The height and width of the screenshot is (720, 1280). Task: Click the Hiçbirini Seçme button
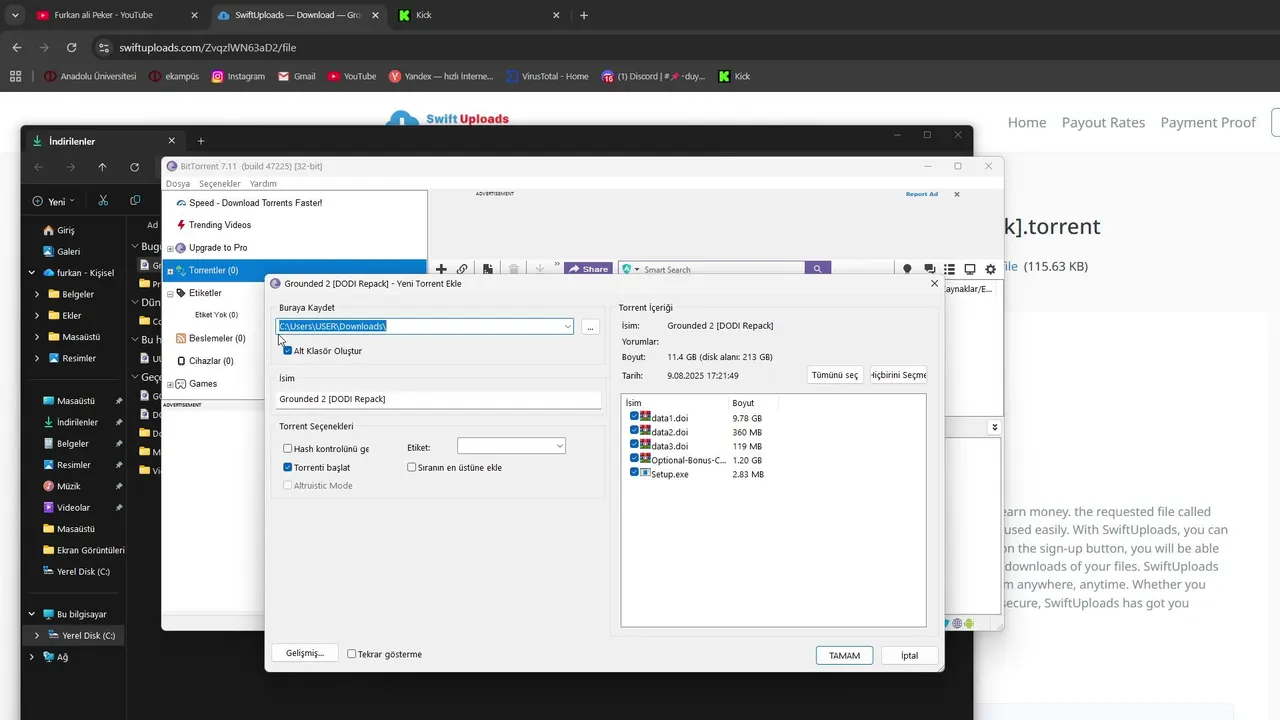898,375
